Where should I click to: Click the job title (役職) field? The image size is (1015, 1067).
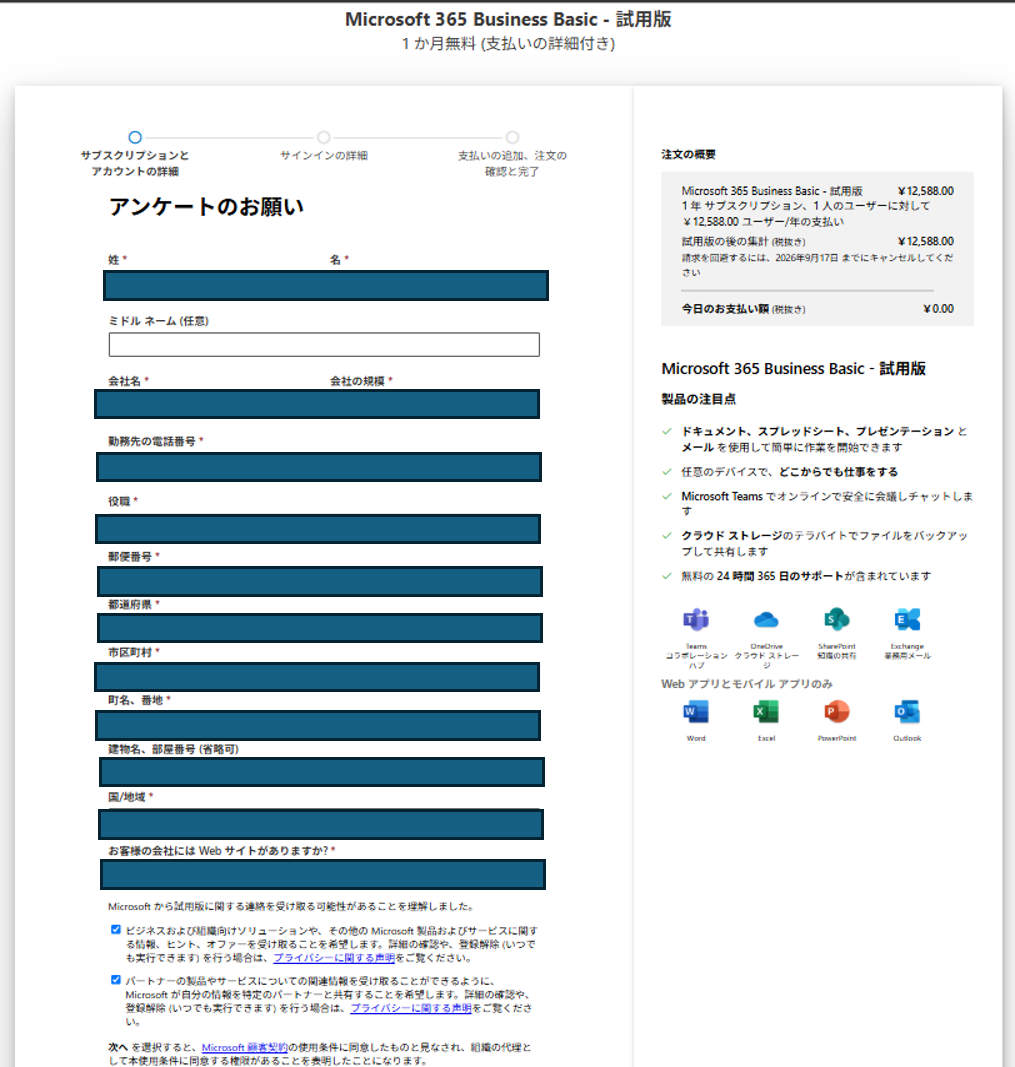pos(318,529)
